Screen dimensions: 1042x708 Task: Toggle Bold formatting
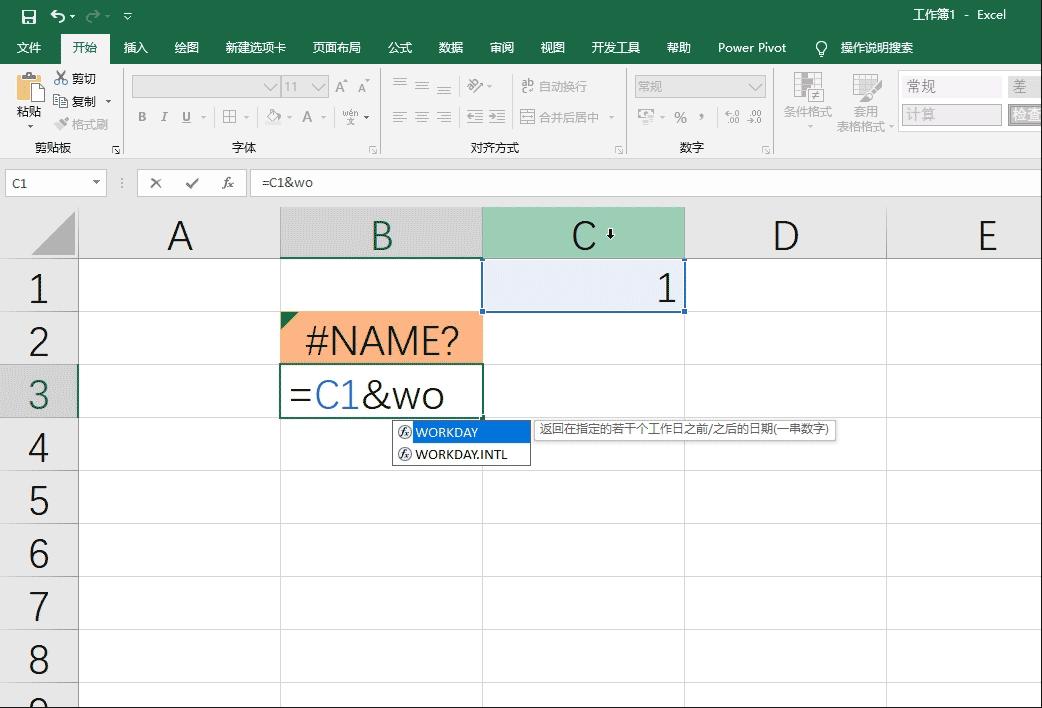142,117
